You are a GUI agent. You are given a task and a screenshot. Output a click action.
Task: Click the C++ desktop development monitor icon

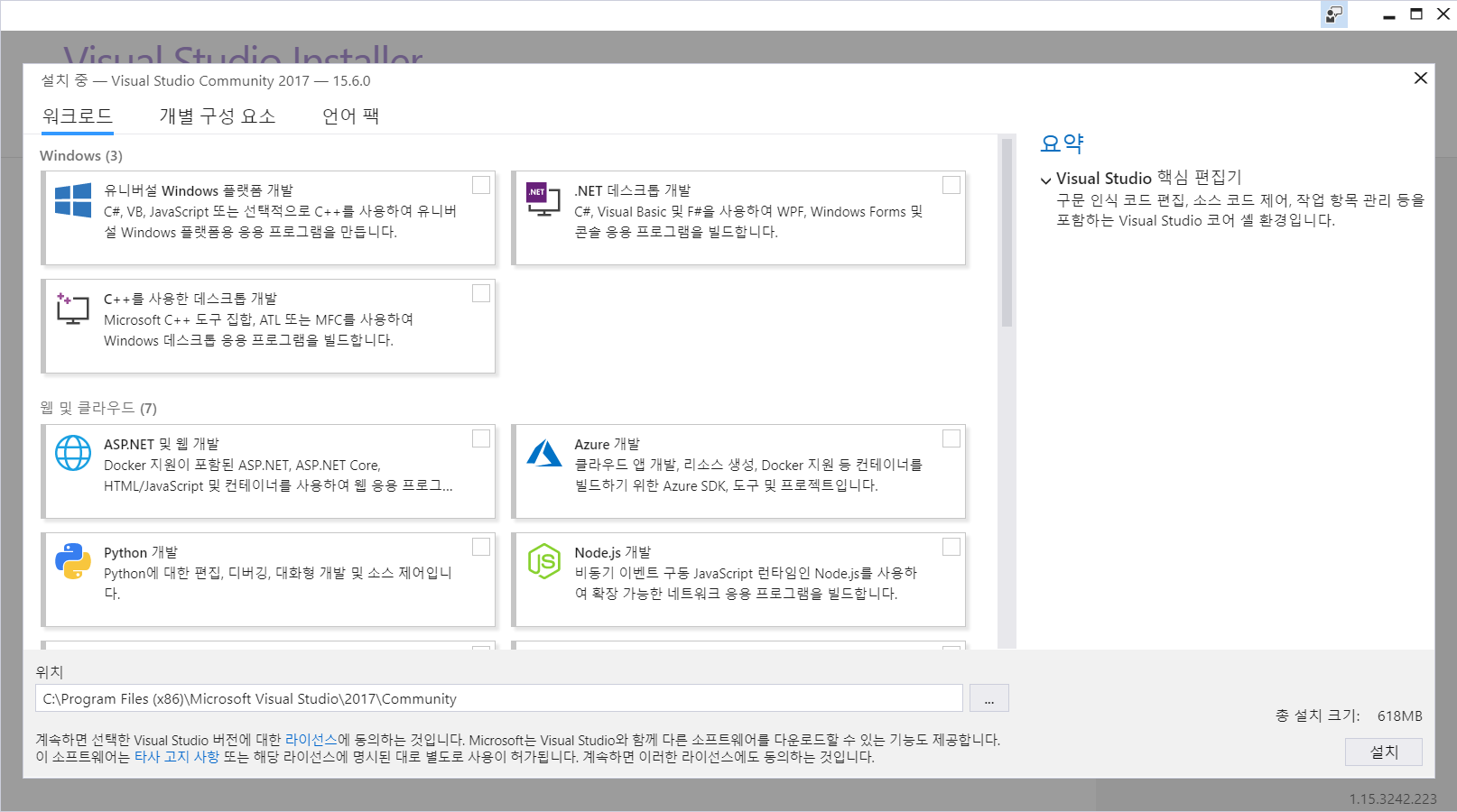tap(72, 309)
